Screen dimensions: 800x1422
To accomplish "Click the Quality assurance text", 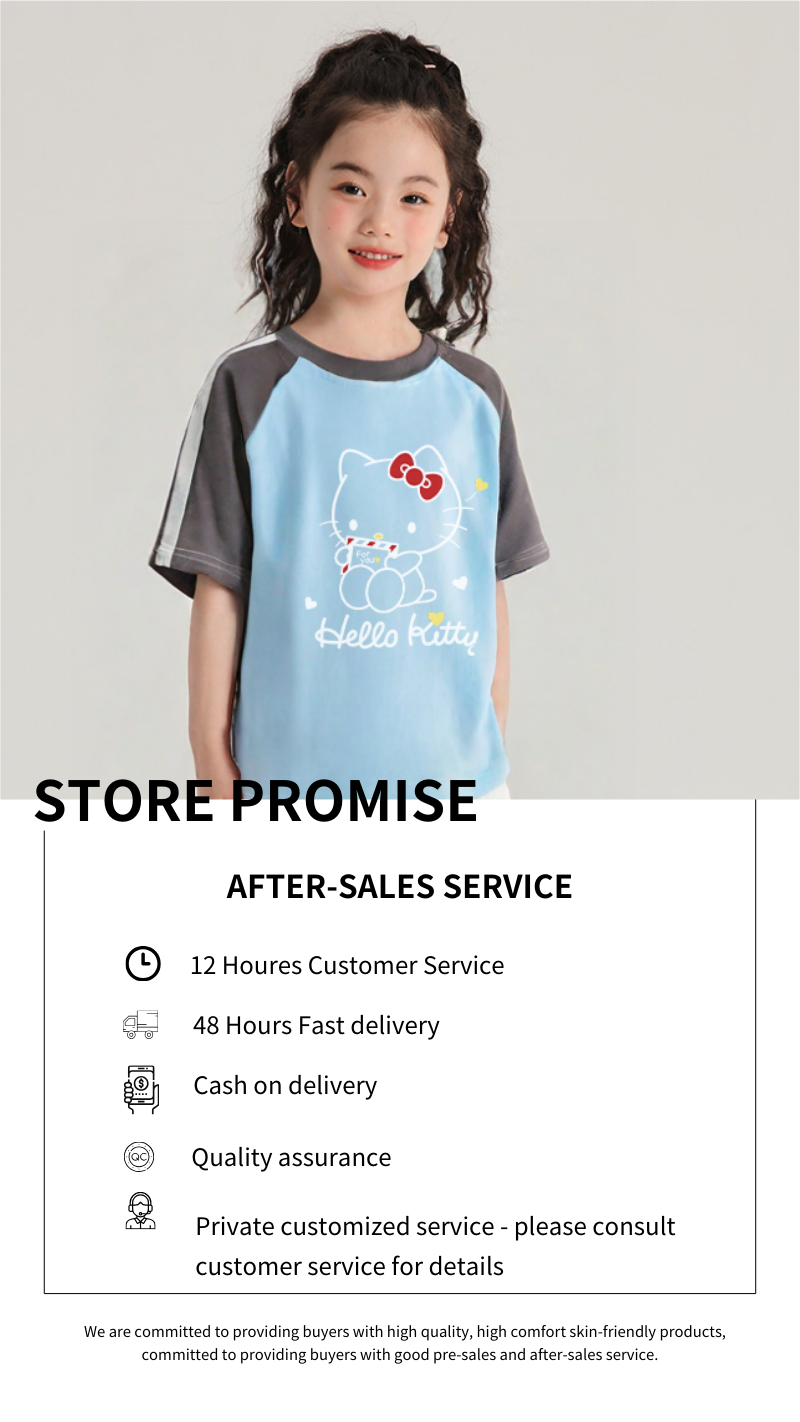I will pos(291,1157).
